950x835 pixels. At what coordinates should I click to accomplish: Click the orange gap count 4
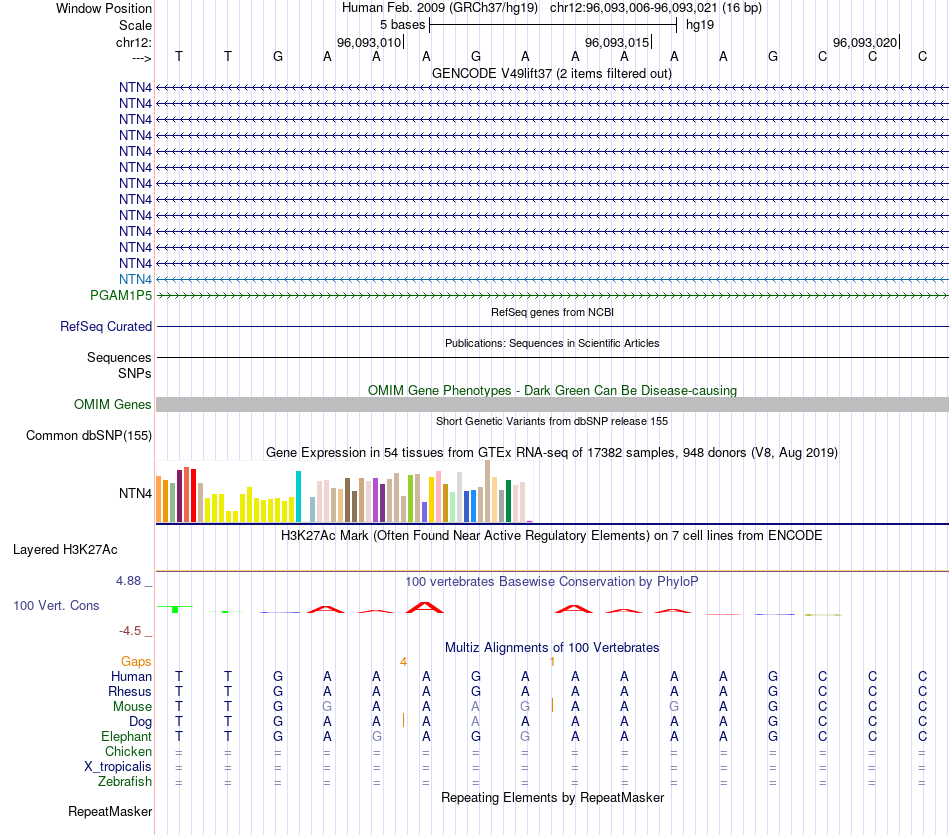tap(404, 662)
